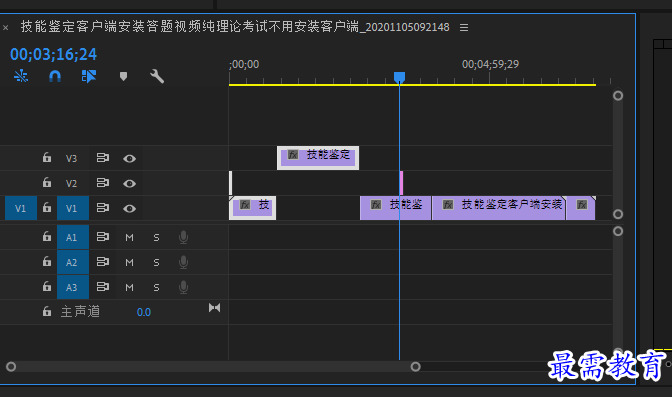672x397 pixels.
Task: Click bottom handle of video vertical scrollbar
Action: coord(618,214)
